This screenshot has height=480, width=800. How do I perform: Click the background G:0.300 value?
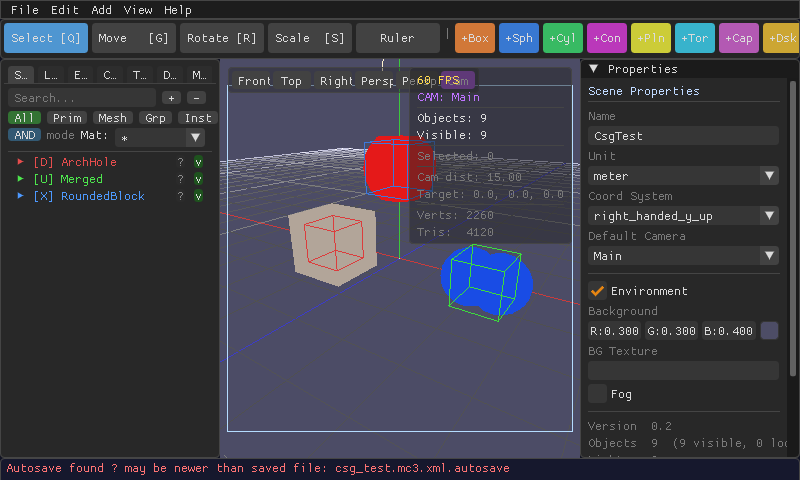click(x=671, y=331)
